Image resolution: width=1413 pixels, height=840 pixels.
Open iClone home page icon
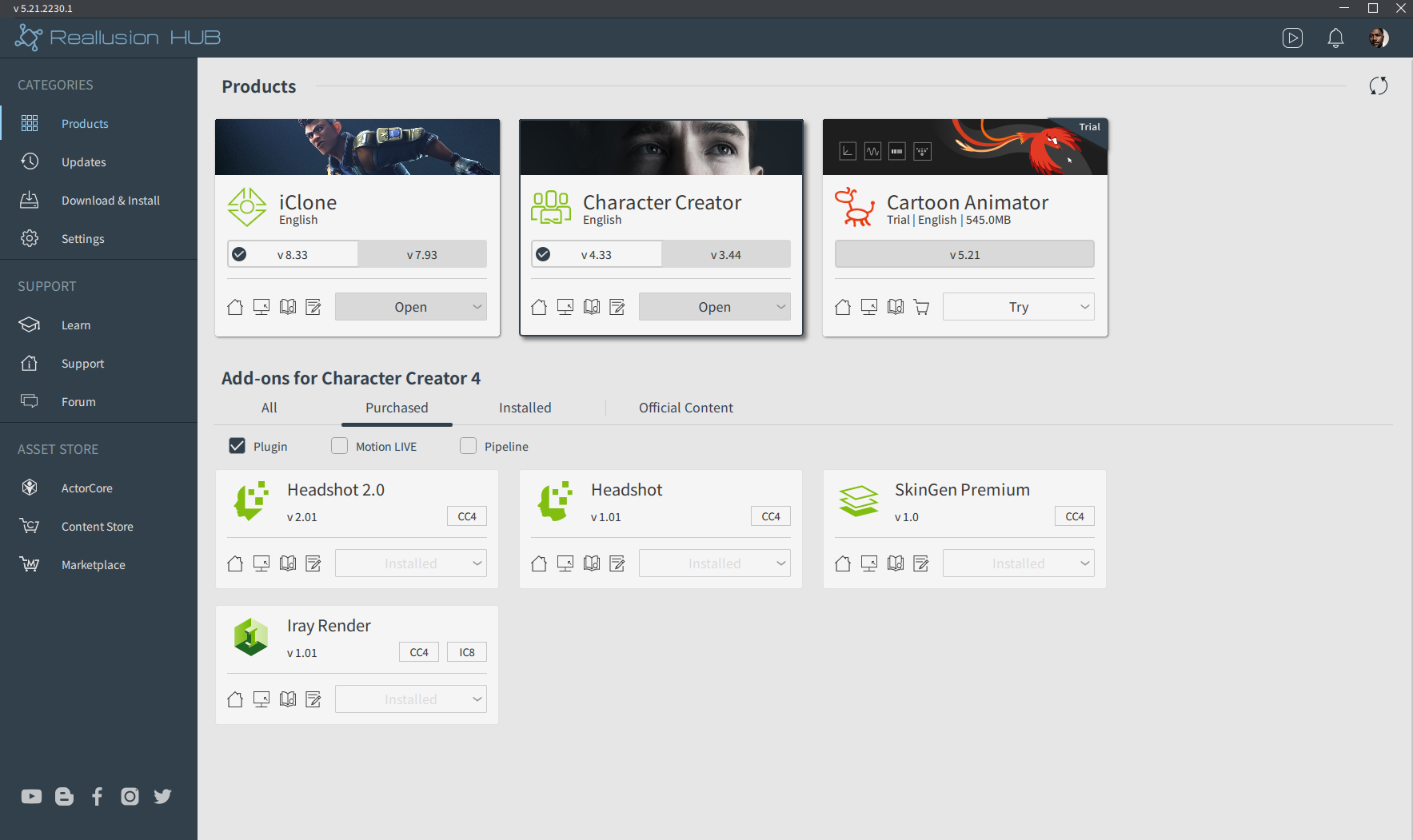(235, 307)
